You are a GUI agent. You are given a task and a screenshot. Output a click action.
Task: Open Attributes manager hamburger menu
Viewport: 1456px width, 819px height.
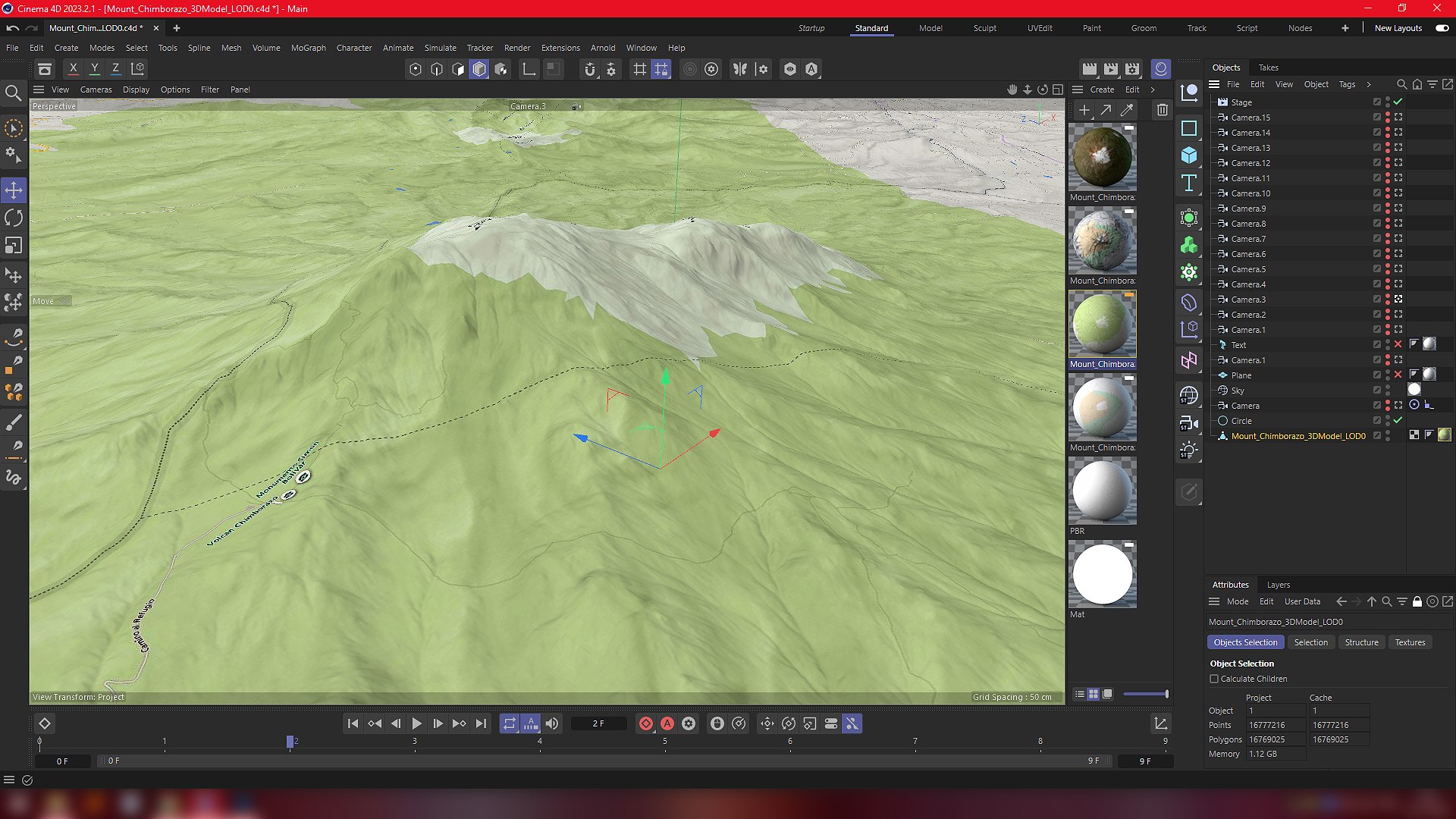click(x=1214, y=601)
